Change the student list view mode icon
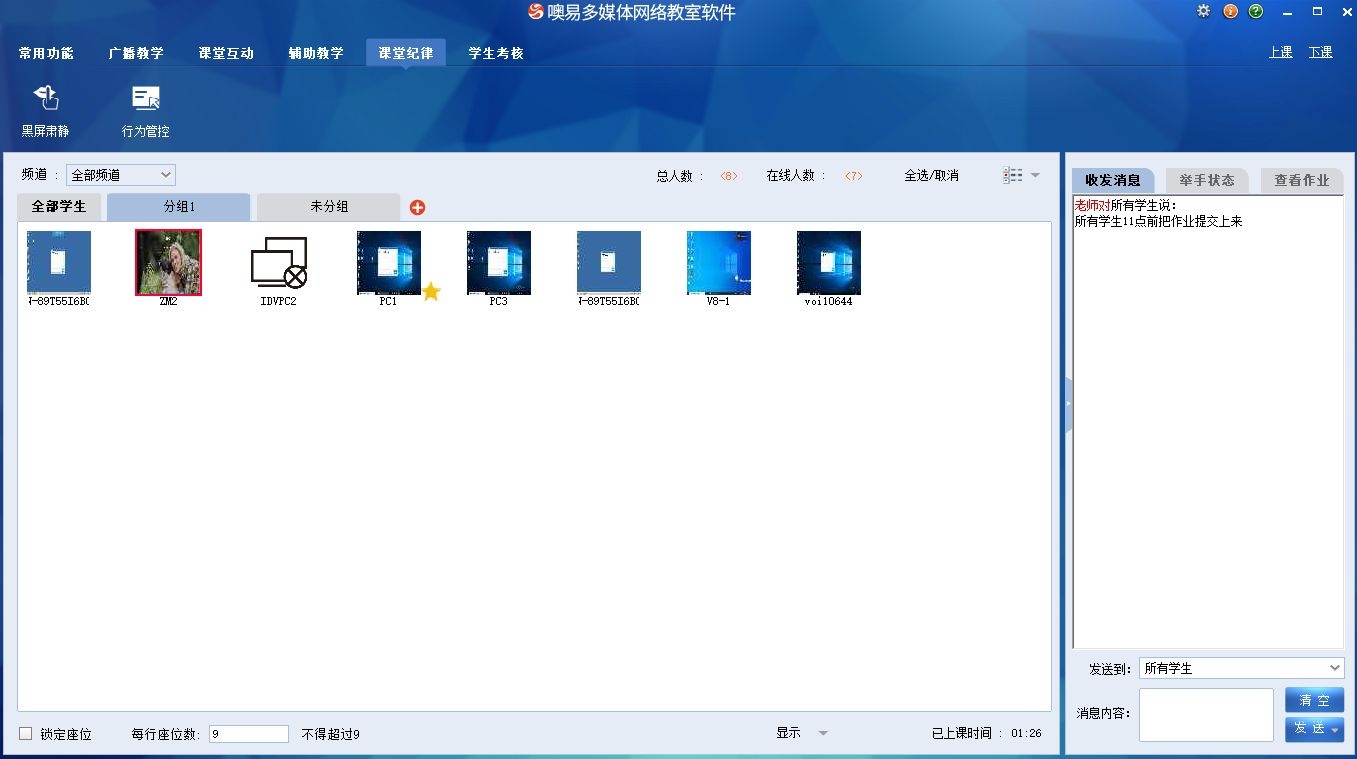 1014,175
